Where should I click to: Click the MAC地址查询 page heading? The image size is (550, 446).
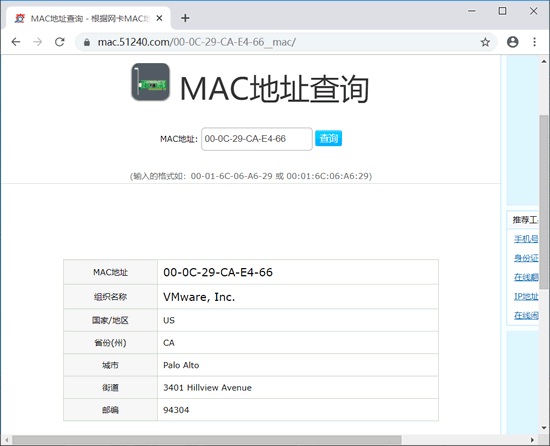pos(274,89)
